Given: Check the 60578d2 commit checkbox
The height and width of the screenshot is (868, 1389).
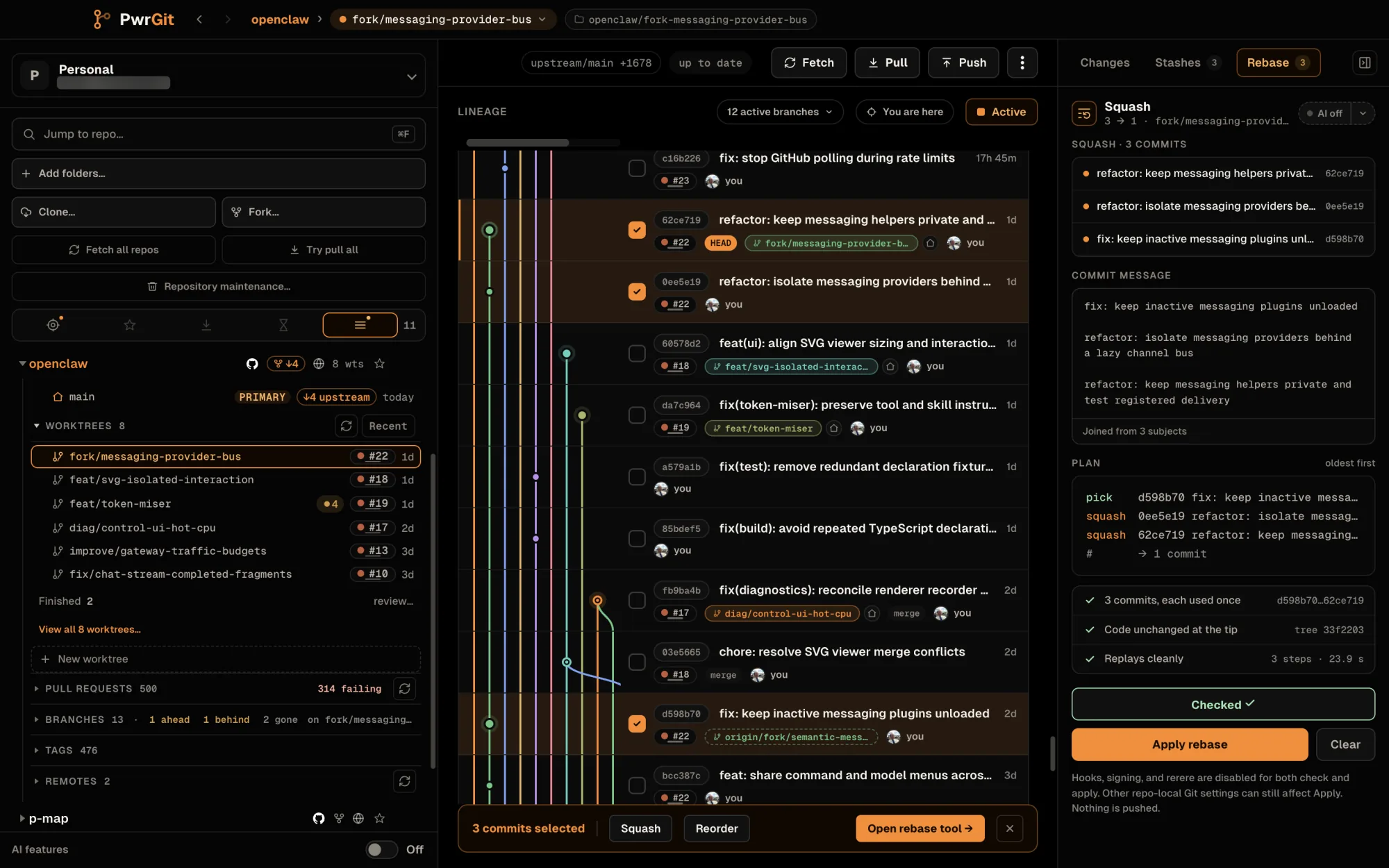Looking at the screenshot, I should click(637, 353).
